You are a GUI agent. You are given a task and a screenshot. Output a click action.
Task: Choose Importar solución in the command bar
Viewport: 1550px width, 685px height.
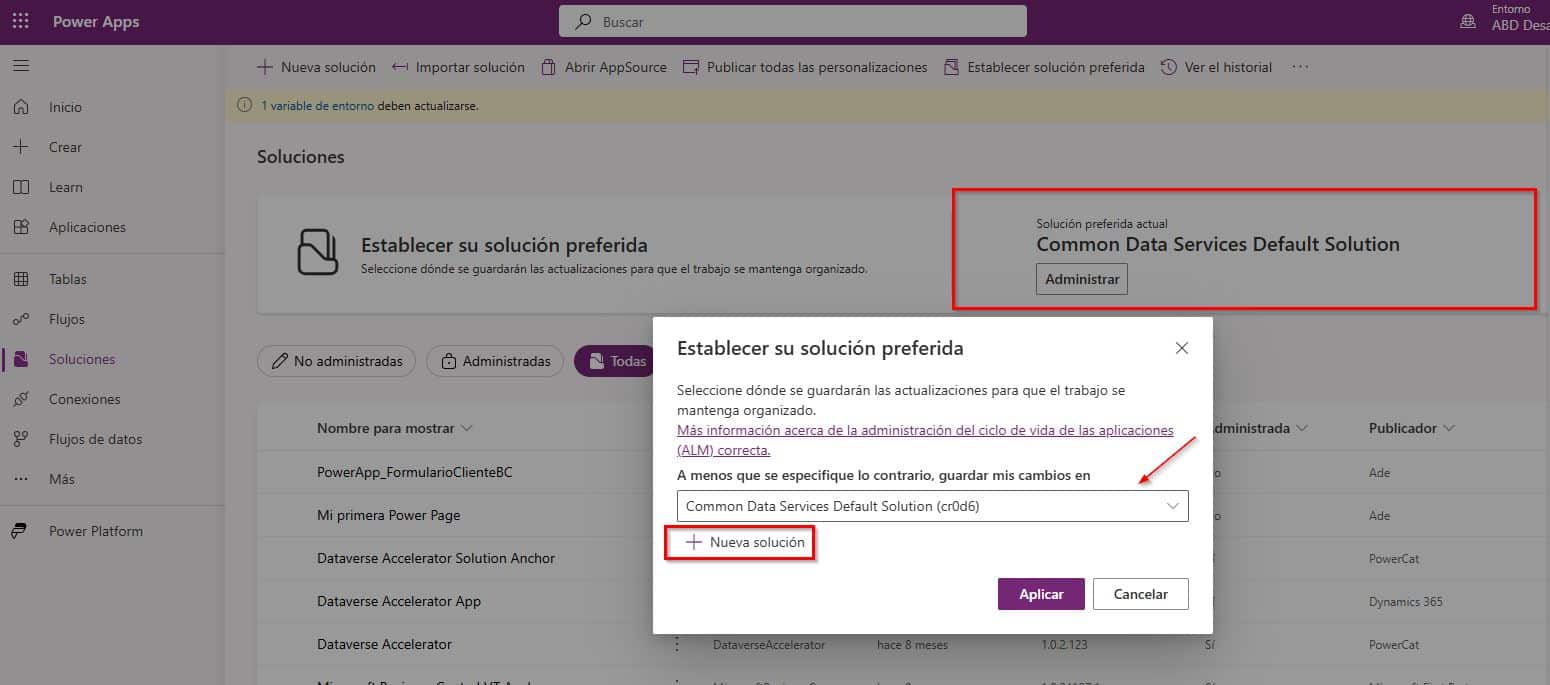tap(458, 67)
